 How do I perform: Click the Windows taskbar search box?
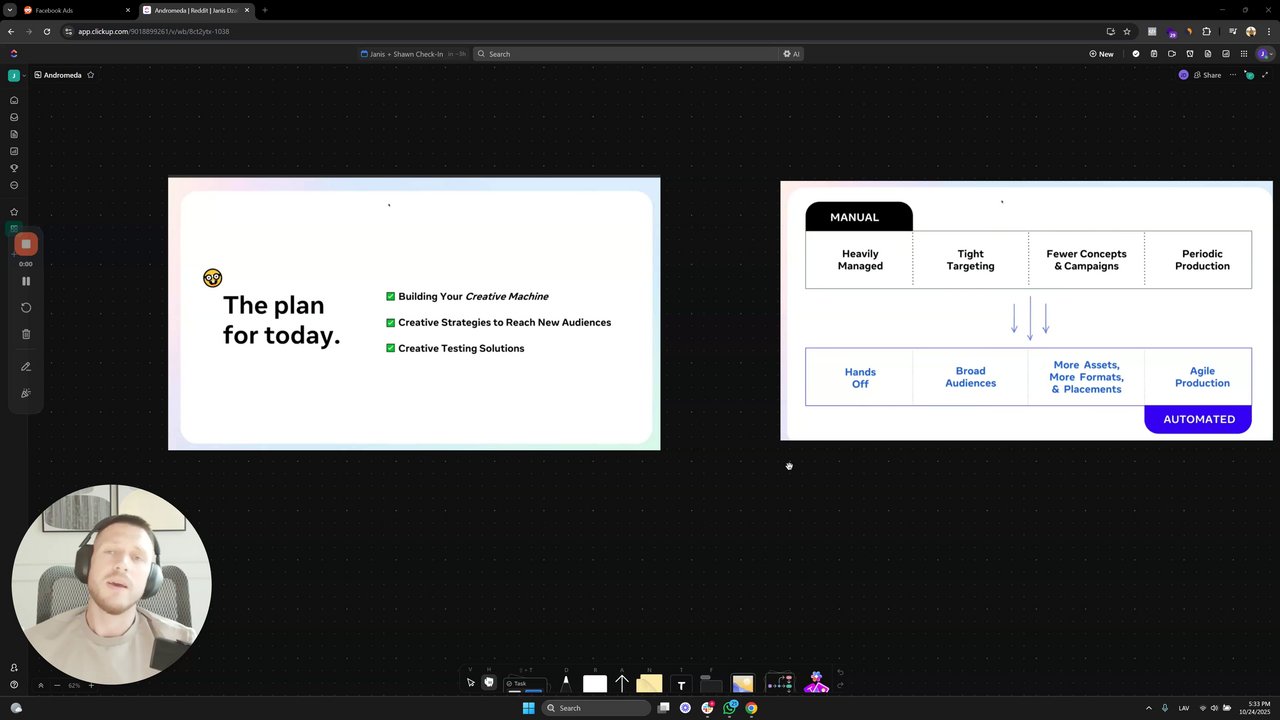pos(596,708)
